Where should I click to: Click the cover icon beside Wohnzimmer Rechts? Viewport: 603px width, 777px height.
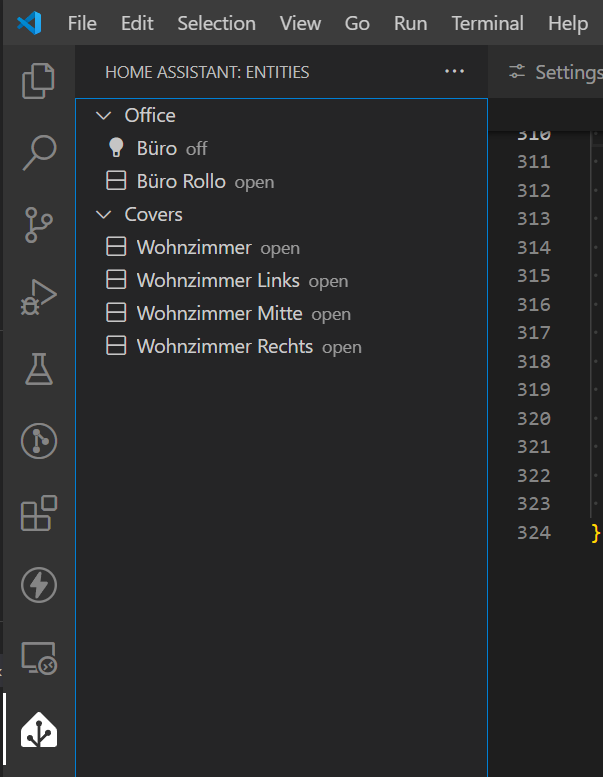click(116, 346)
